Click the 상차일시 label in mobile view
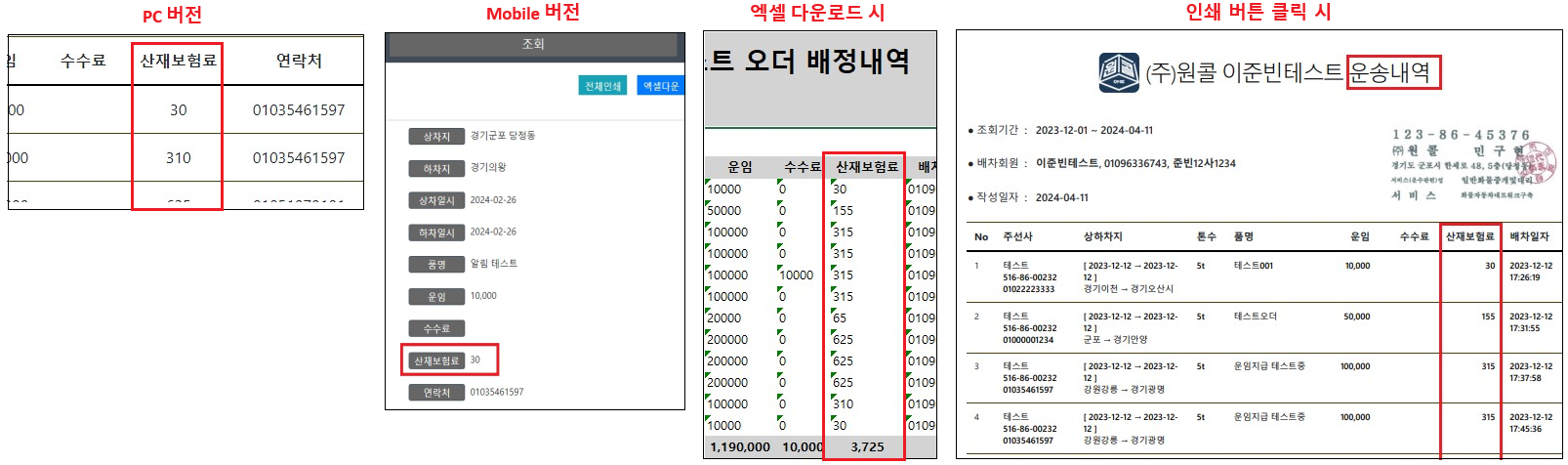This screenshot has height=465, width=1568. [435, 200]
